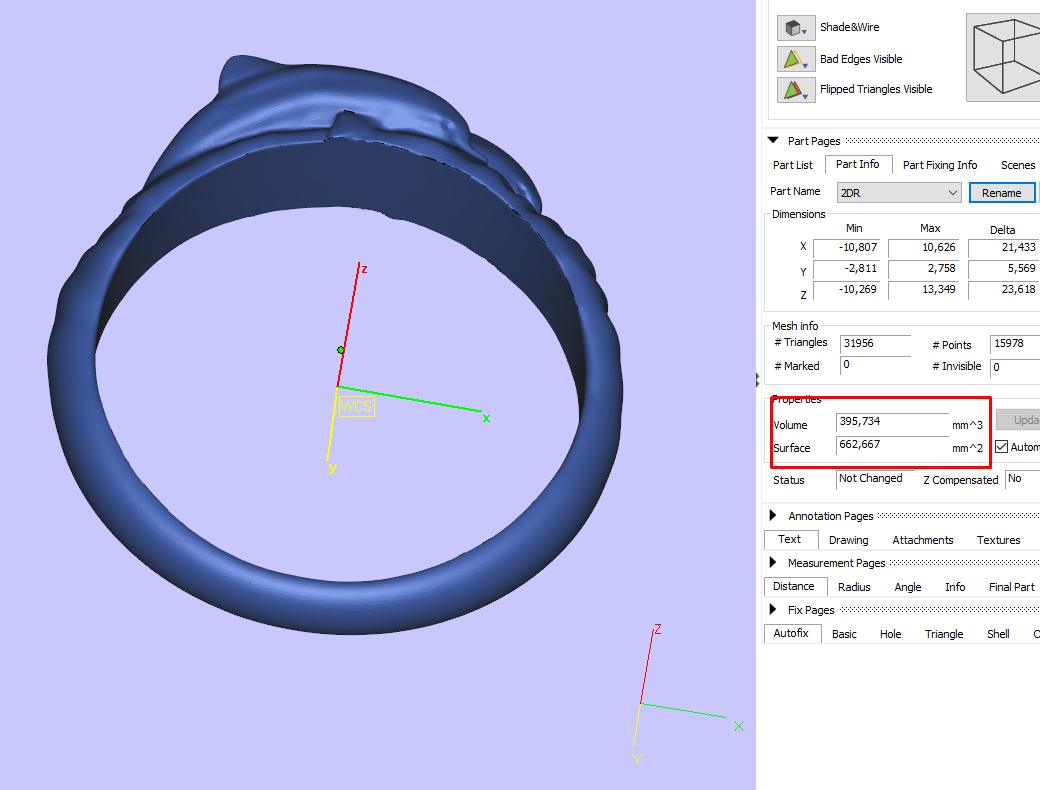
Task: Switch to the Textures tab
Action: 998,540
